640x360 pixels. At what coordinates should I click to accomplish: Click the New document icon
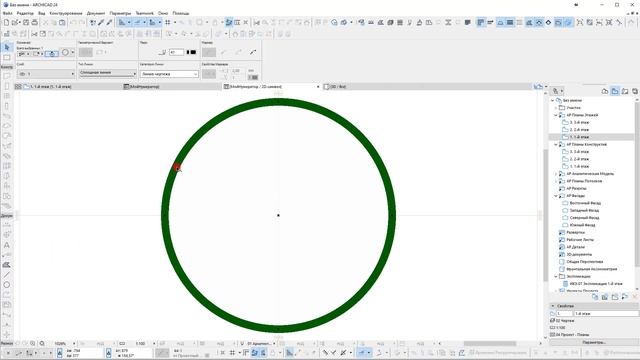[x=7, y=22]
